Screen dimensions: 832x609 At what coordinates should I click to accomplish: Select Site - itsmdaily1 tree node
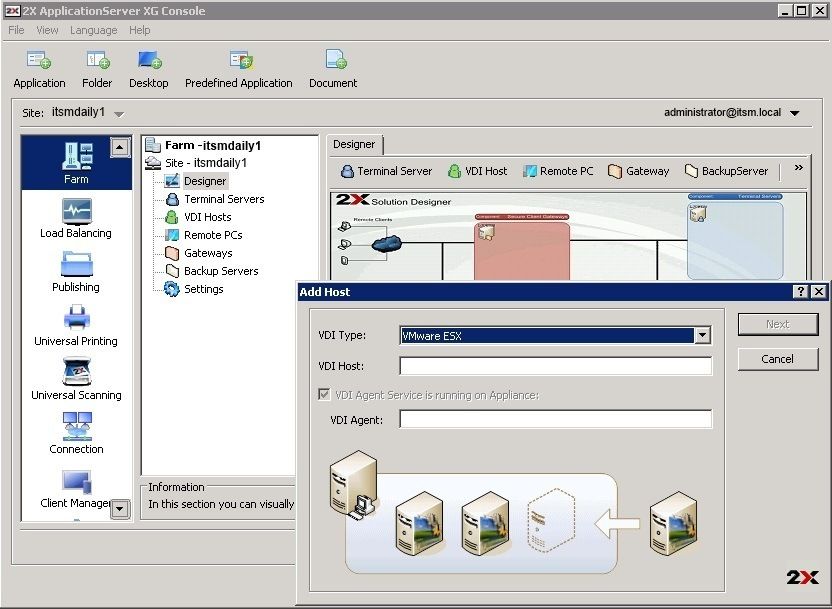tap(196, 163)
